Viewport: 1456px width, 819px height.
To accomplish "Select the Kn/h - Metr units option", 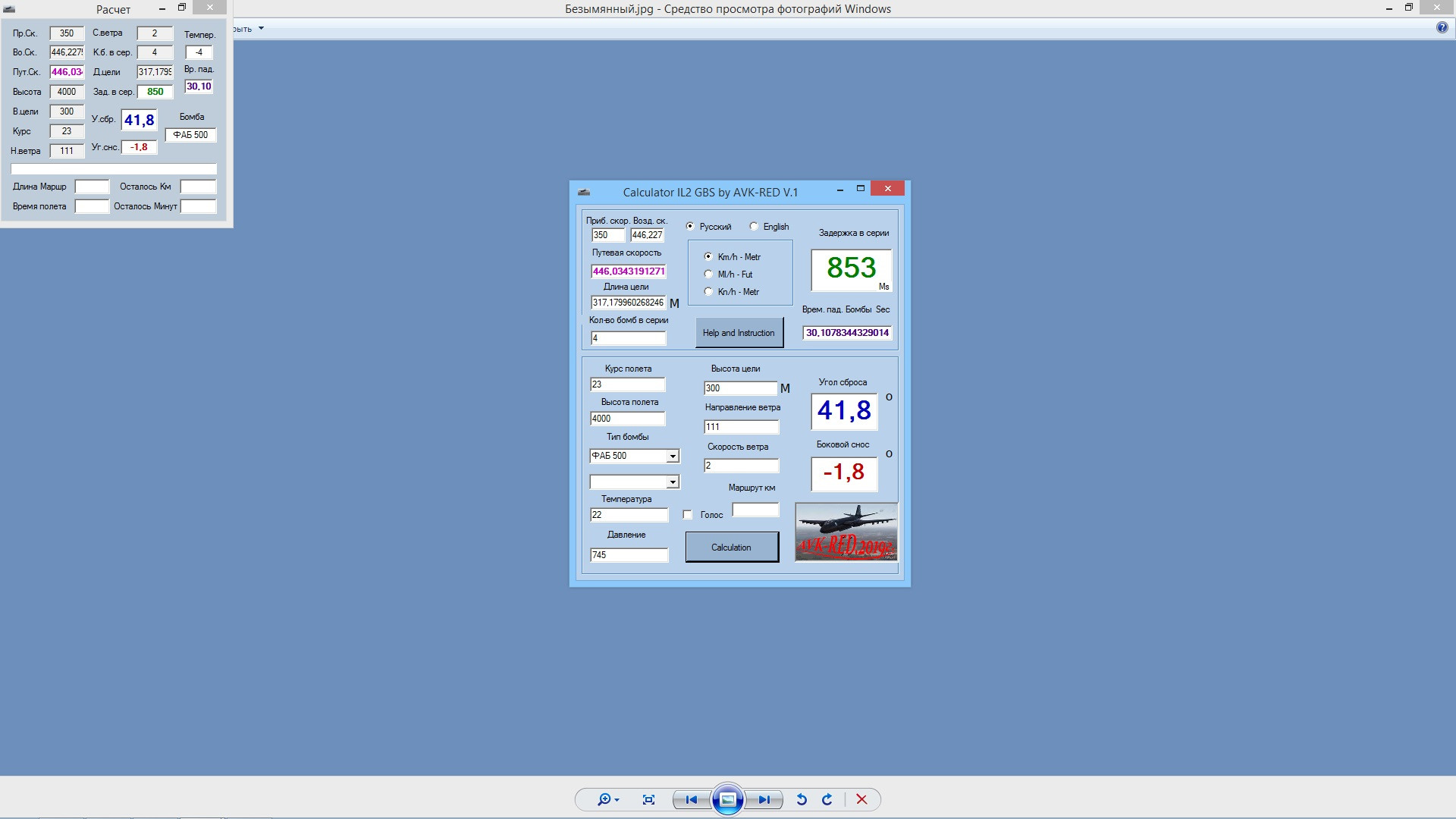I will pyautogui.click(x=708, y=291).
